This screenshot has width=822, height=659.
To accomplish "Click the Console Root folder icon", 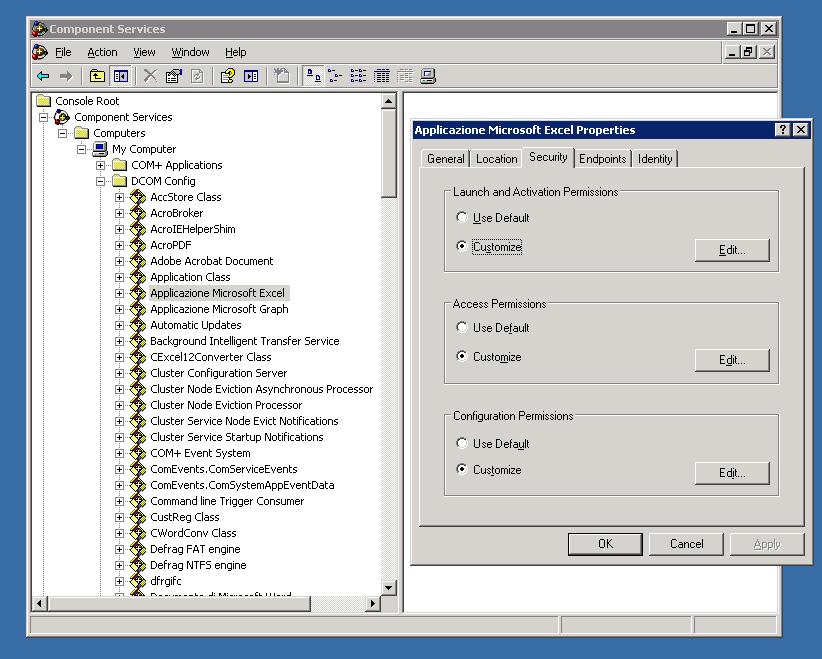I will pyautogui.click(x=44, y=101).
